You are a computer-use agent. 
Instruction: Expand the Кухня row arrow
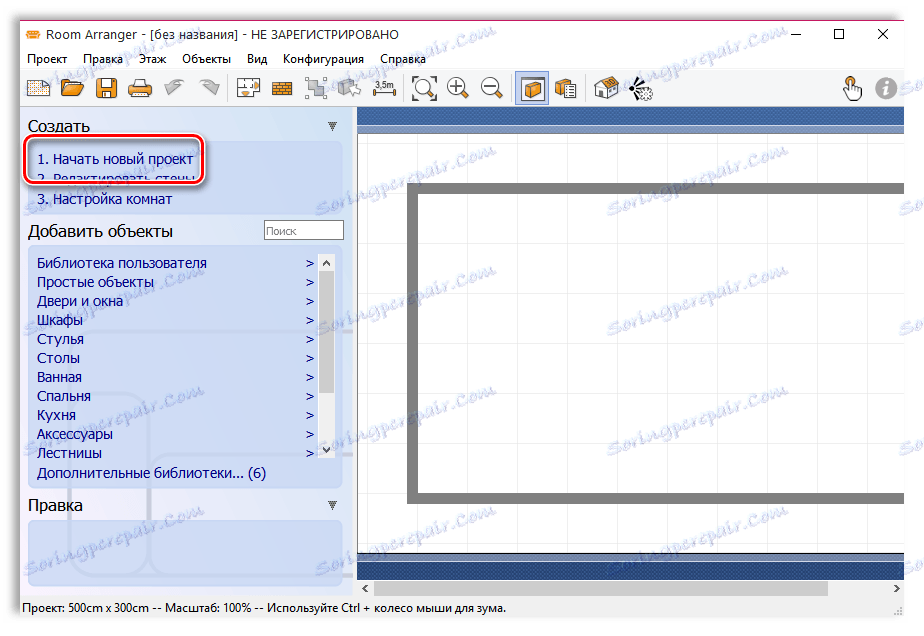click(310, 415)
